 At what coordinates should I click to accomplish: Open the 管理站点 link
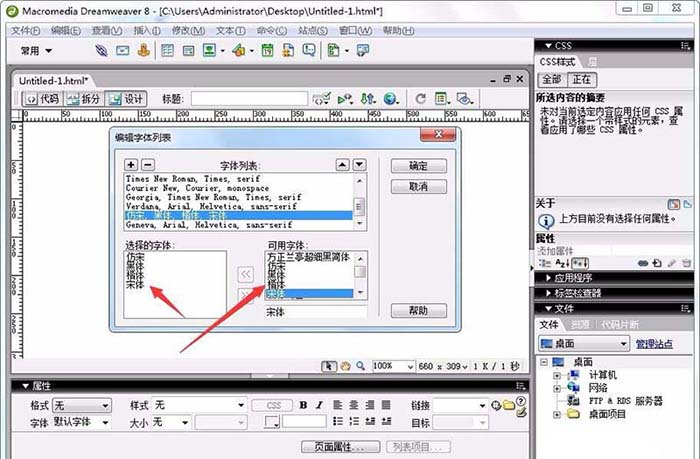(654, 344)
